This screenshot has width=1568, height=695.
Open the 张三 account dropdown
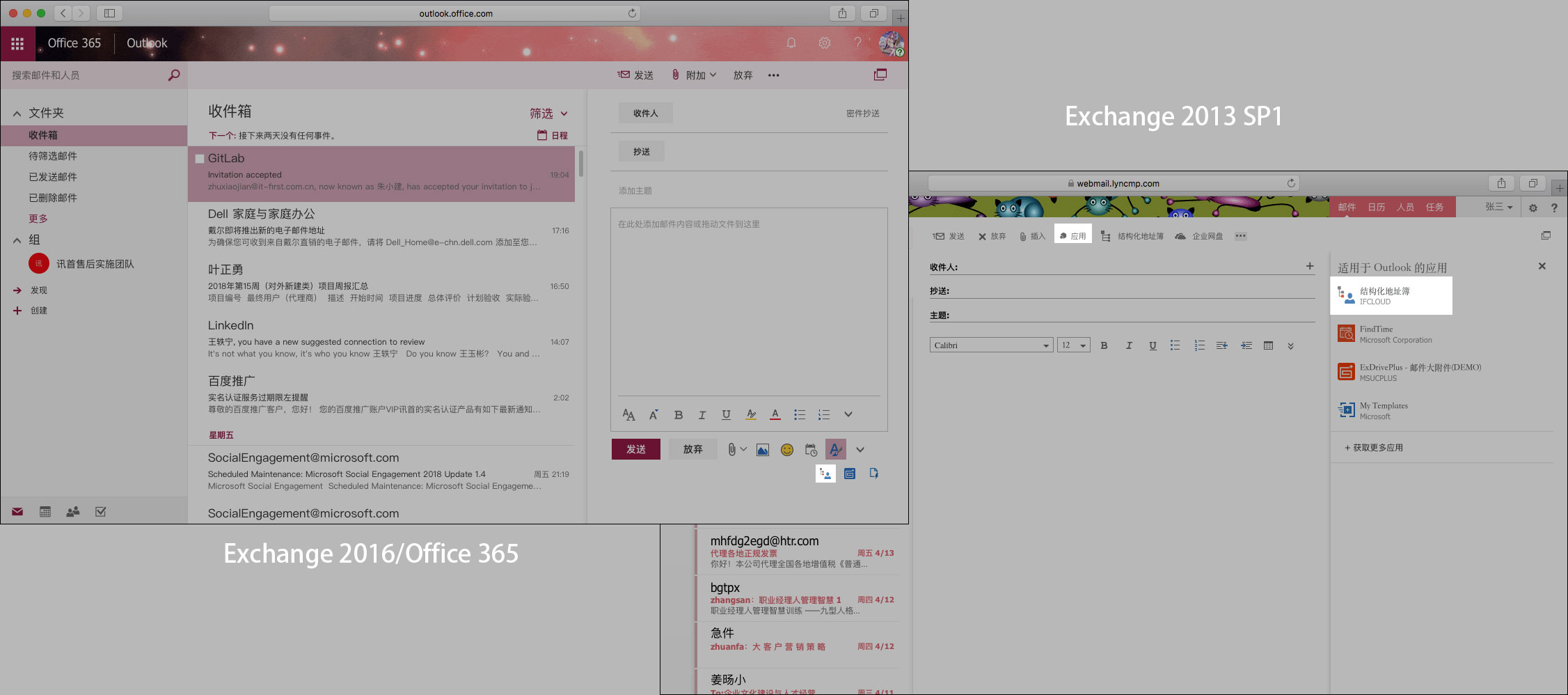pyautogui.click(x=1498, y=207)
